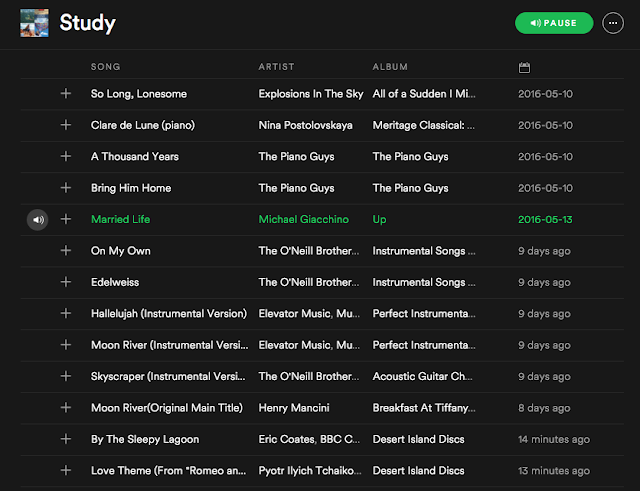Select the song On My Own
The height and width of the screenshot is (491, 640).
click(x=120, y=251)
